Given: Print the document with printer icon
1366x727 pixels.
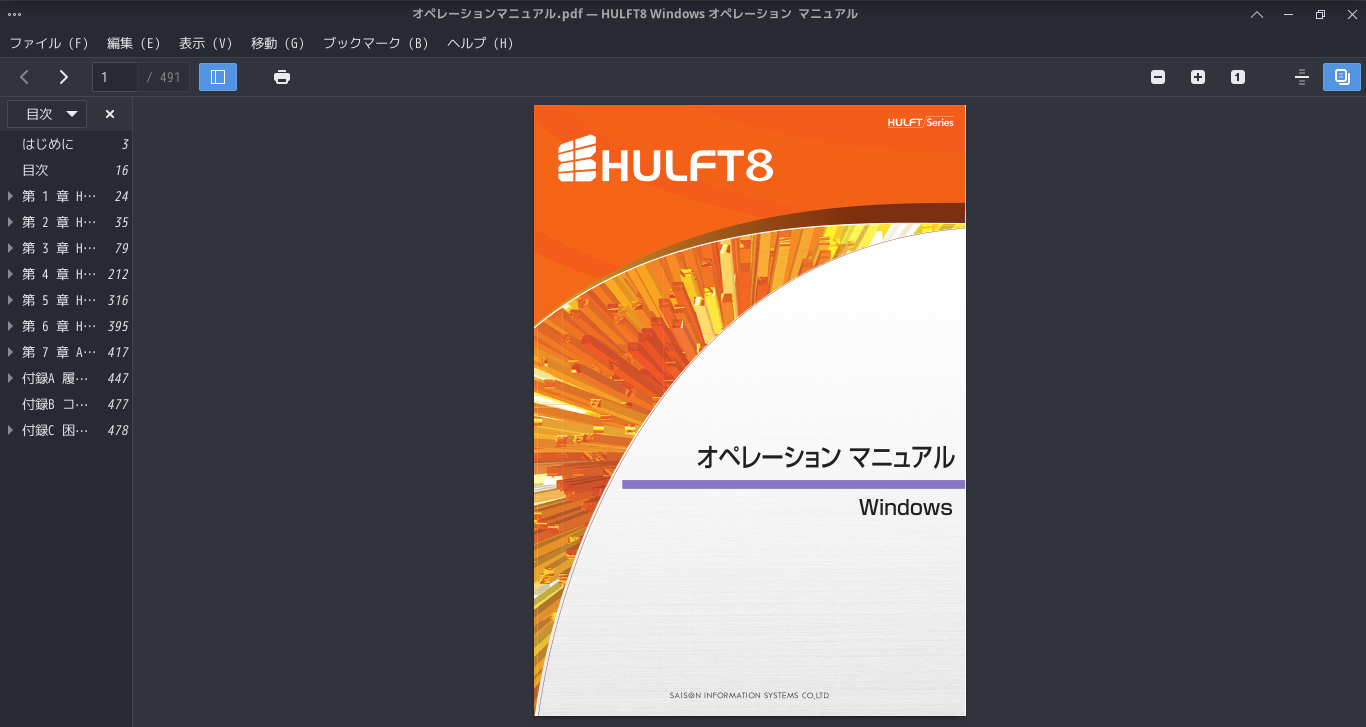Looking at the screenshot, I should [282, 77].
